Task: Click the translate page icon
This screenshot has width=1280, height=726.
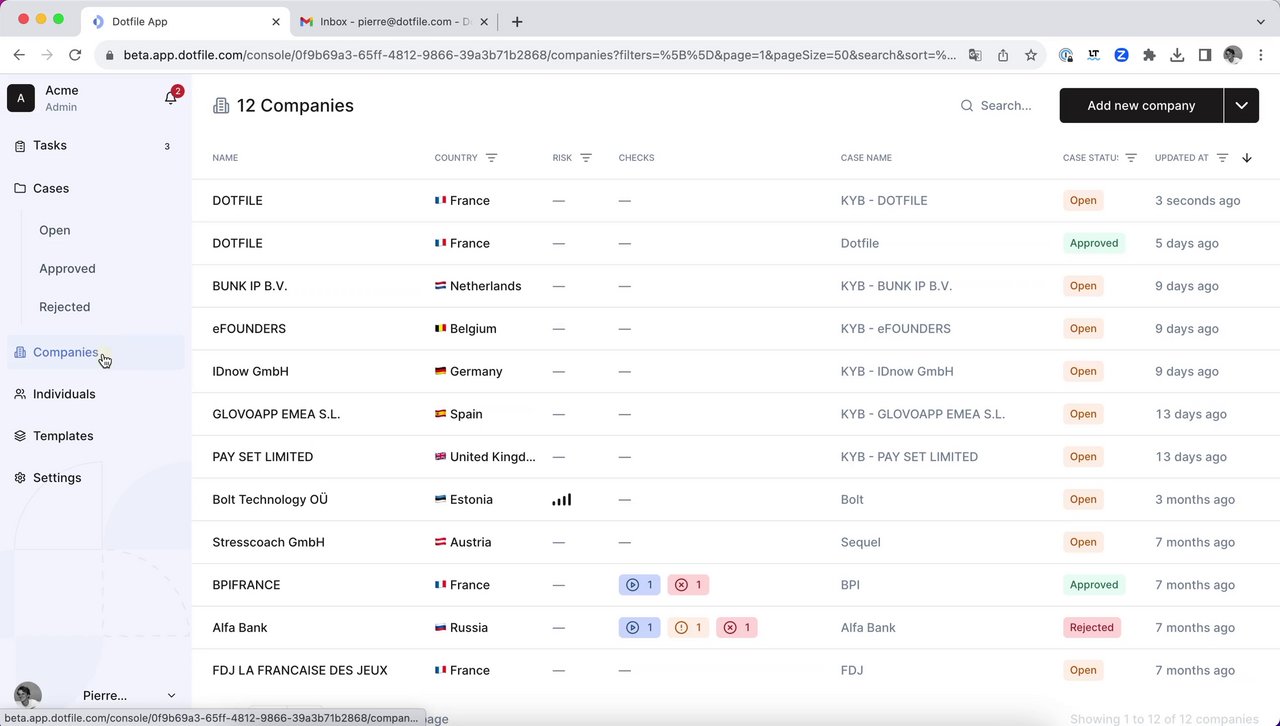Action: [x=975, y=55]
